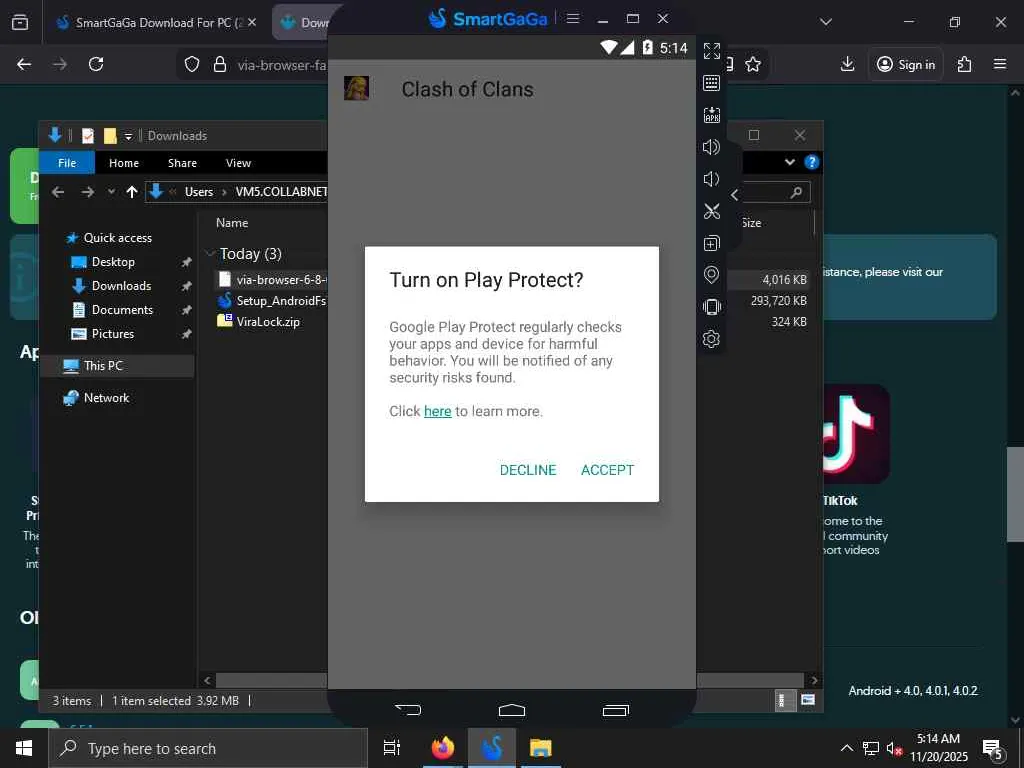Switch Explorer to large icons view
The height and width of the screenshot is (768, 1024).
(808, 700)
